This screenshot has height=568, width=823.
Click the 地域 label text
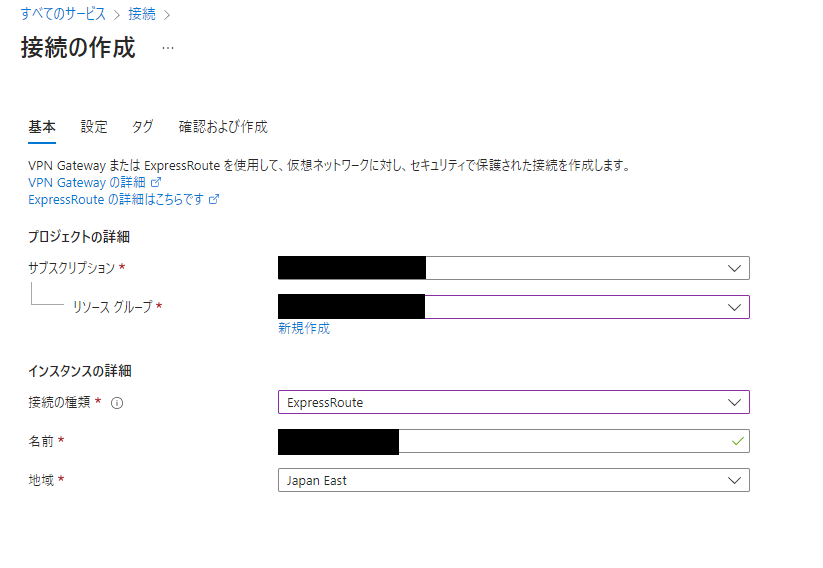pos(41,480)
